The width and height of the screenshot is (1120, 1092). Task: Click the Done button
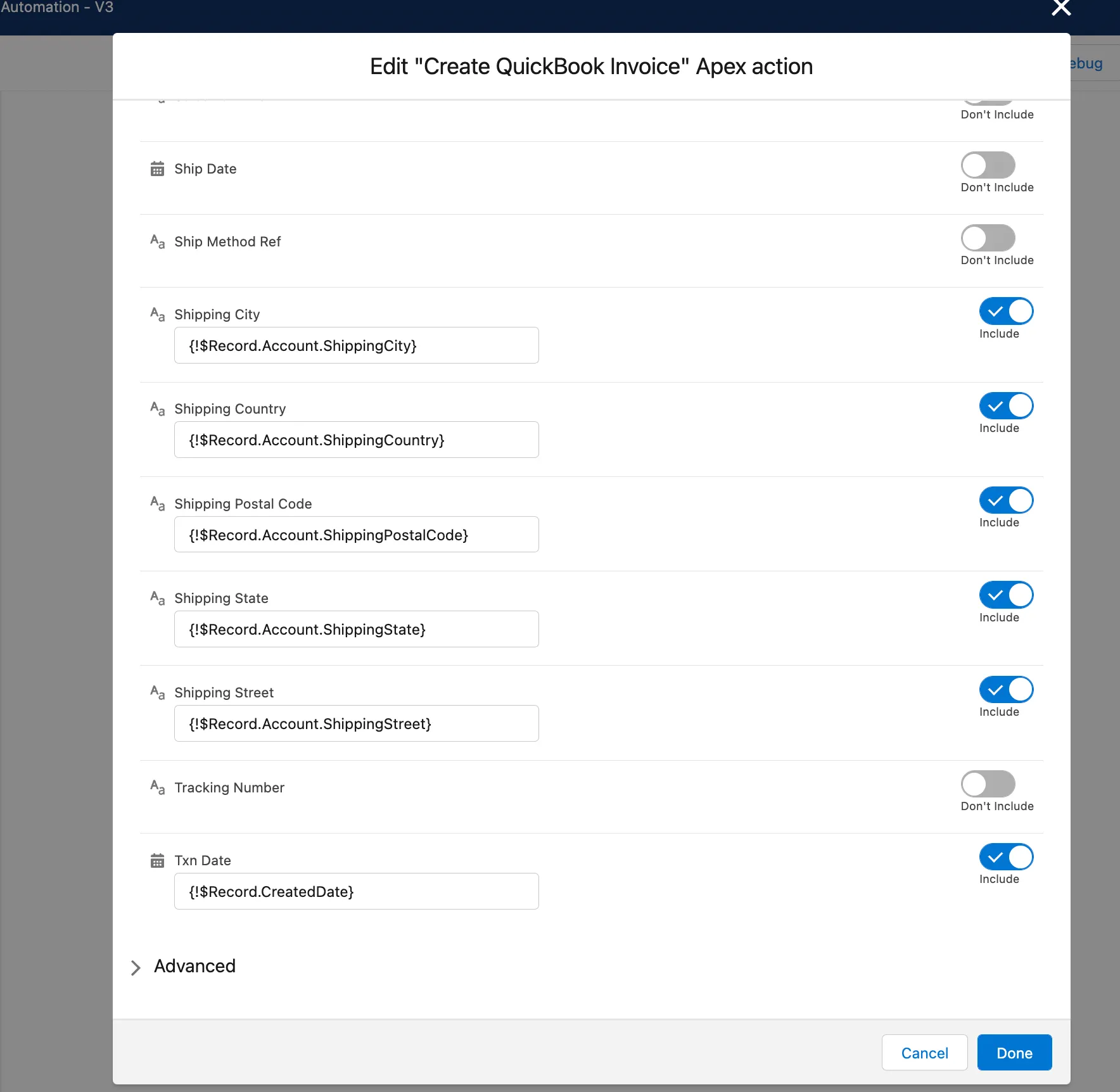tap(1014, 1053)
